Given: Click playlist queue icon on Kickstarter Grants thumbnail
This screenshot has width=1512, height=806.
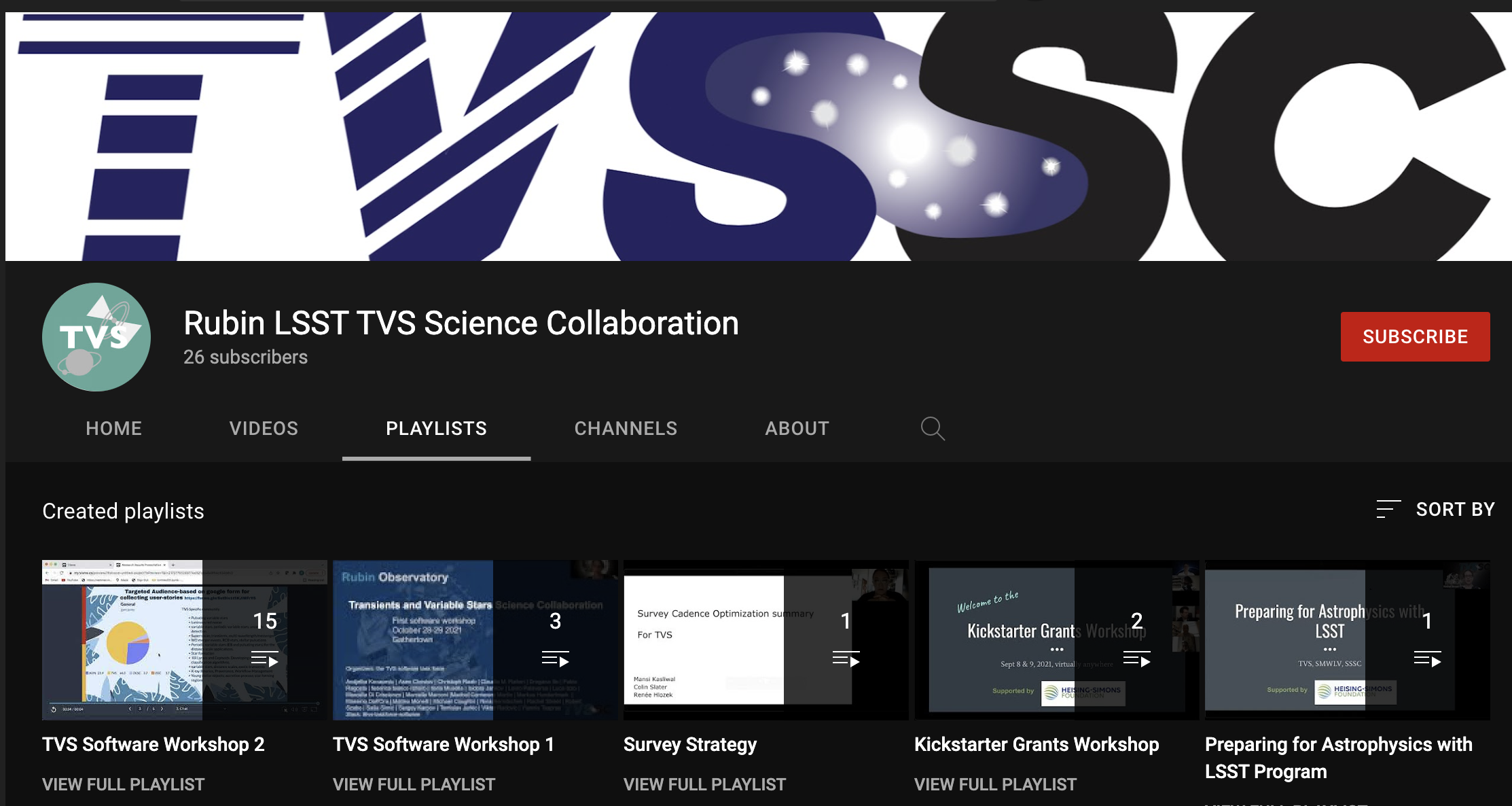Looking at the screenshot, I should pyautogui.click(x=1136, y=659).
